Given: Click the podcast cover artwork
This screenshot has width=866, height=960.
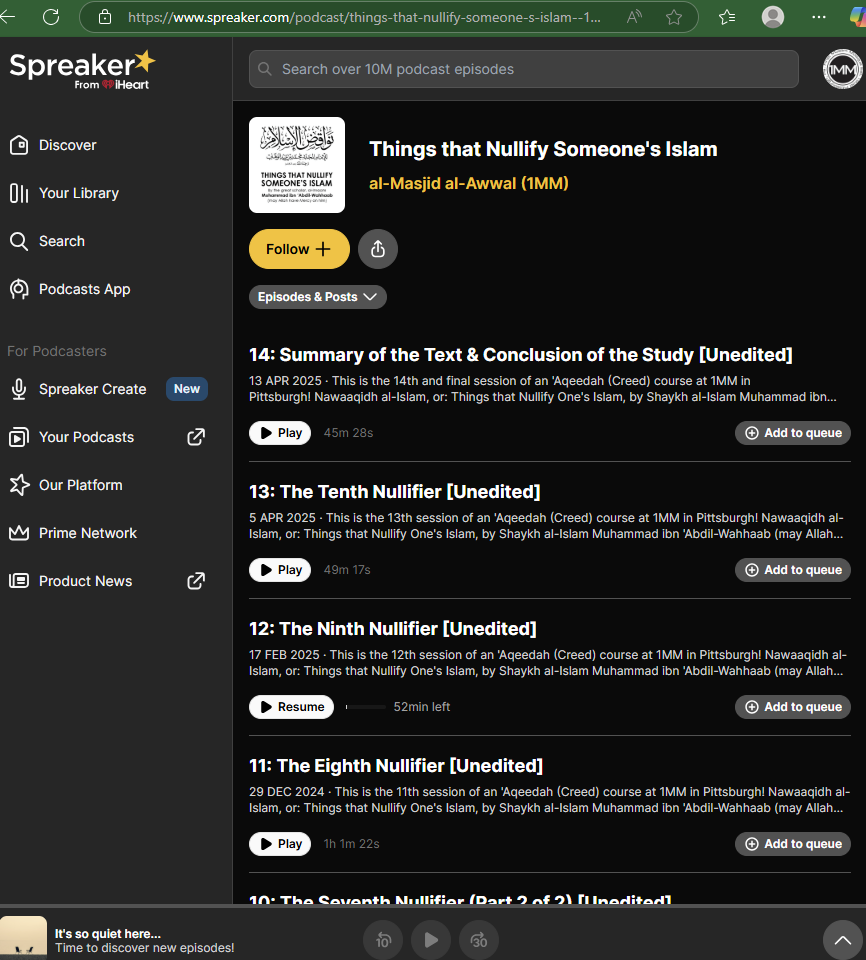Looking at the screenshot, I should pyautogui.click(x=297, y=165).
